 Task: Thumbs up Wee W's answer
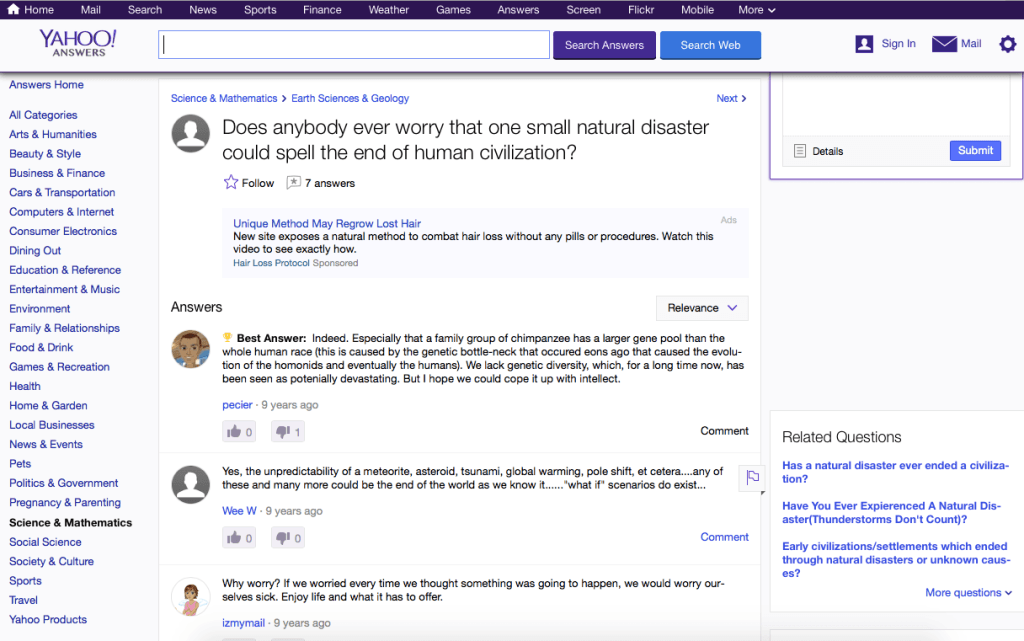[x=239, y=538]
